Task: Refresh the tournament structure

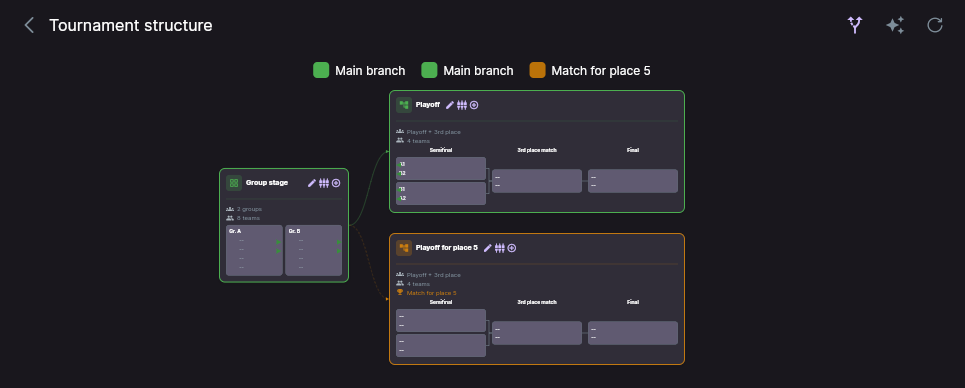Action: 935,25
